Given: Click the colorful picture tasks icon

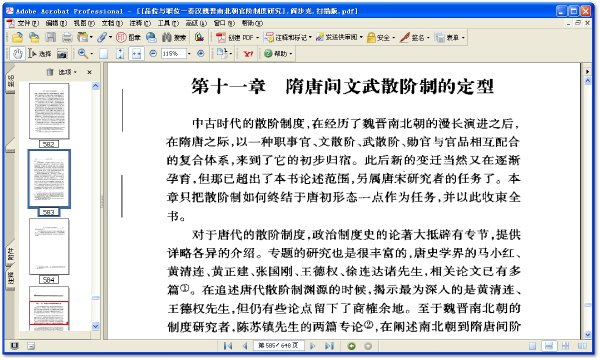Looking at the screenshot, I should (199, 37).
